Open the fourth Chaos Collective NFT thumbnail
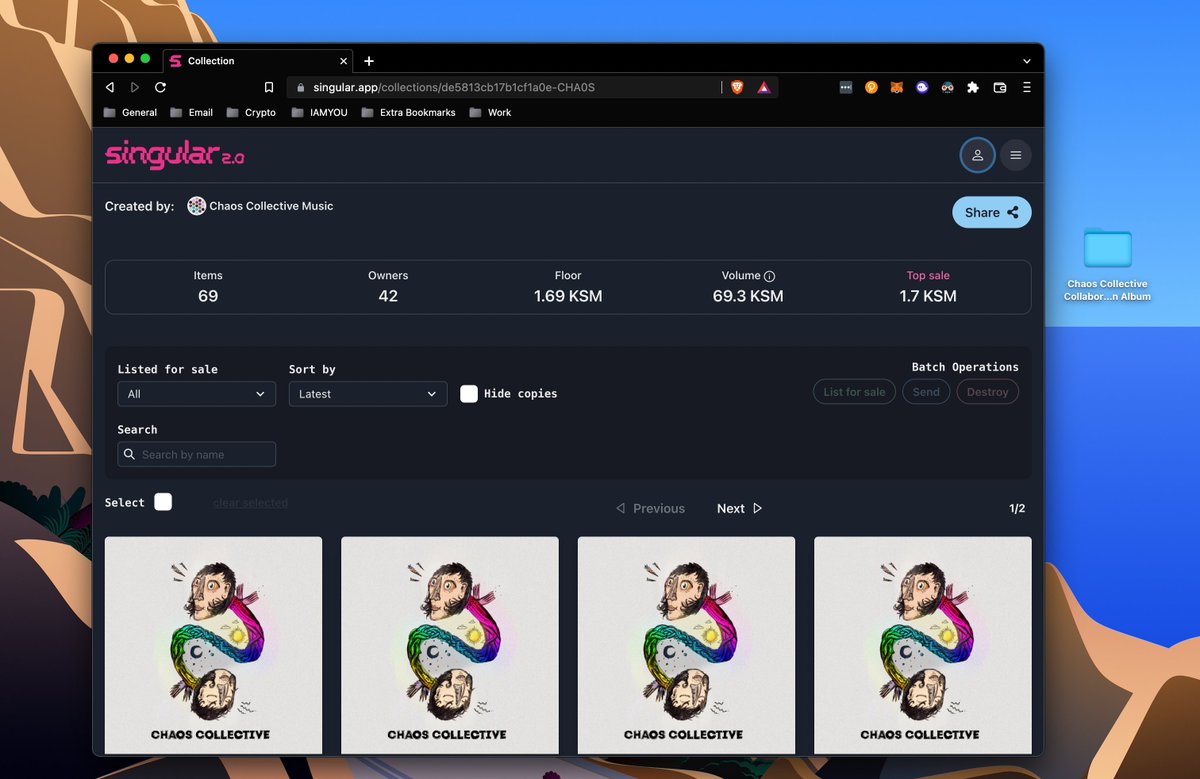 [x=923, y=645]
